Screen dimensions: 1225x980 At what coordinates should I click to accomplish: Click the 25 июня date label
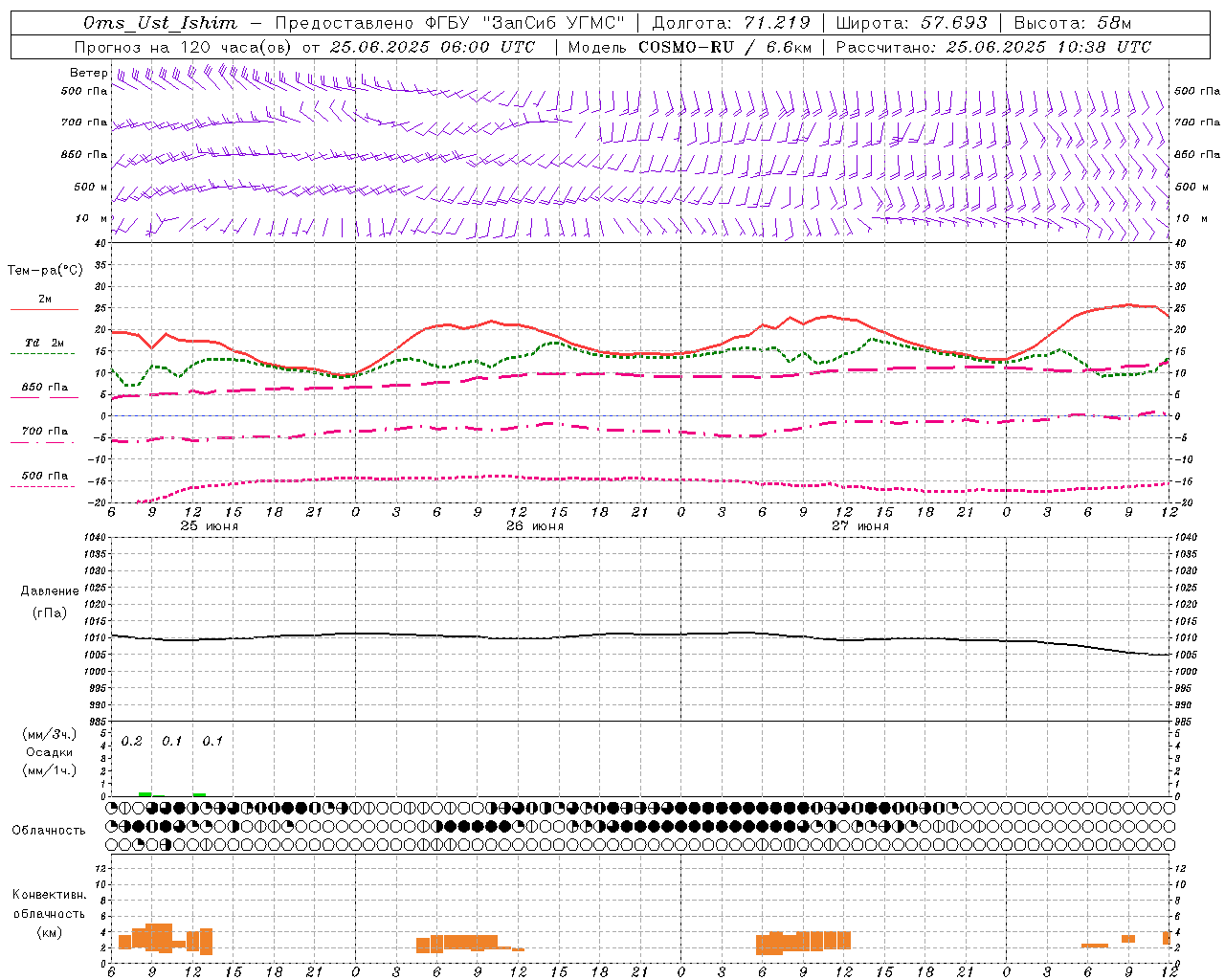[210, 525]
